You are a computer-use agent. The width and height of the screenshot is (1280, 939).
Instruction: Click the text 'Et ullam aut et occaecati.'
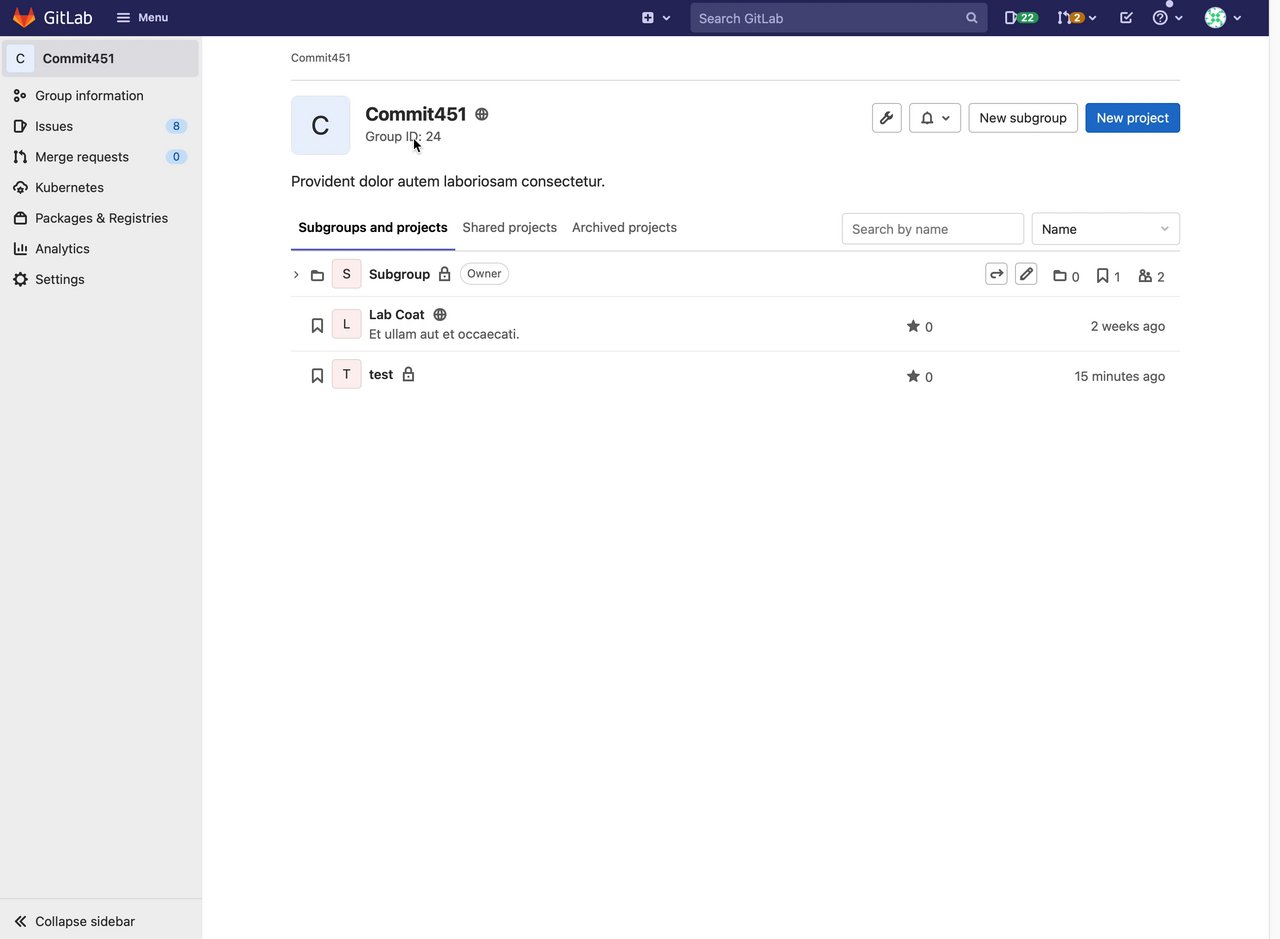click(444, 334)
